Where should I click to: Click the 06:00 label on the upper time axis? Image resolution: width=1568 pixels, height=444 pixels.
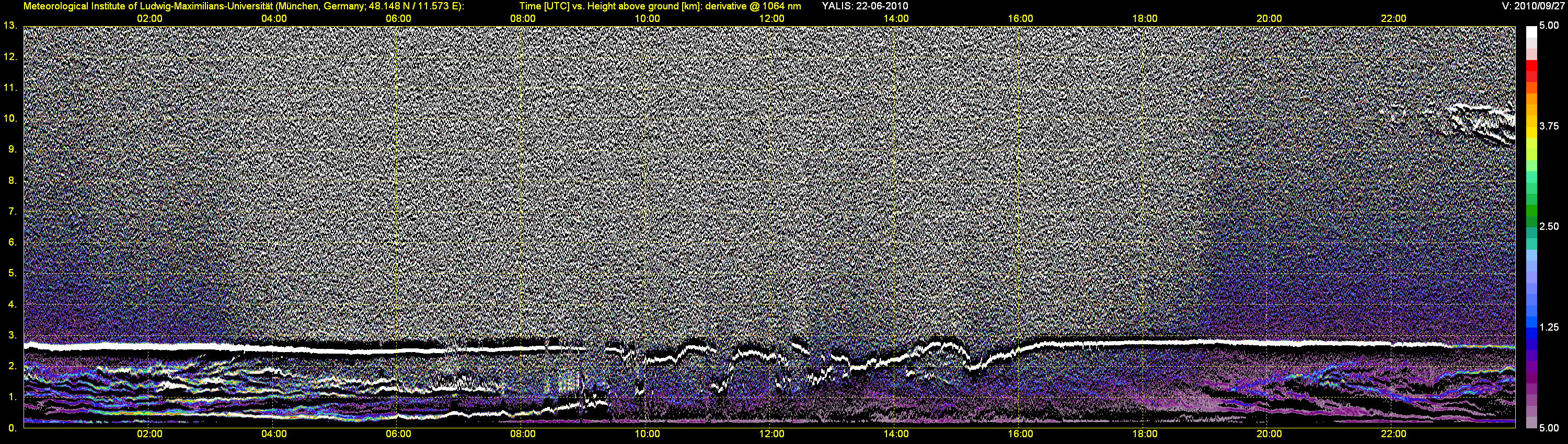399,19
